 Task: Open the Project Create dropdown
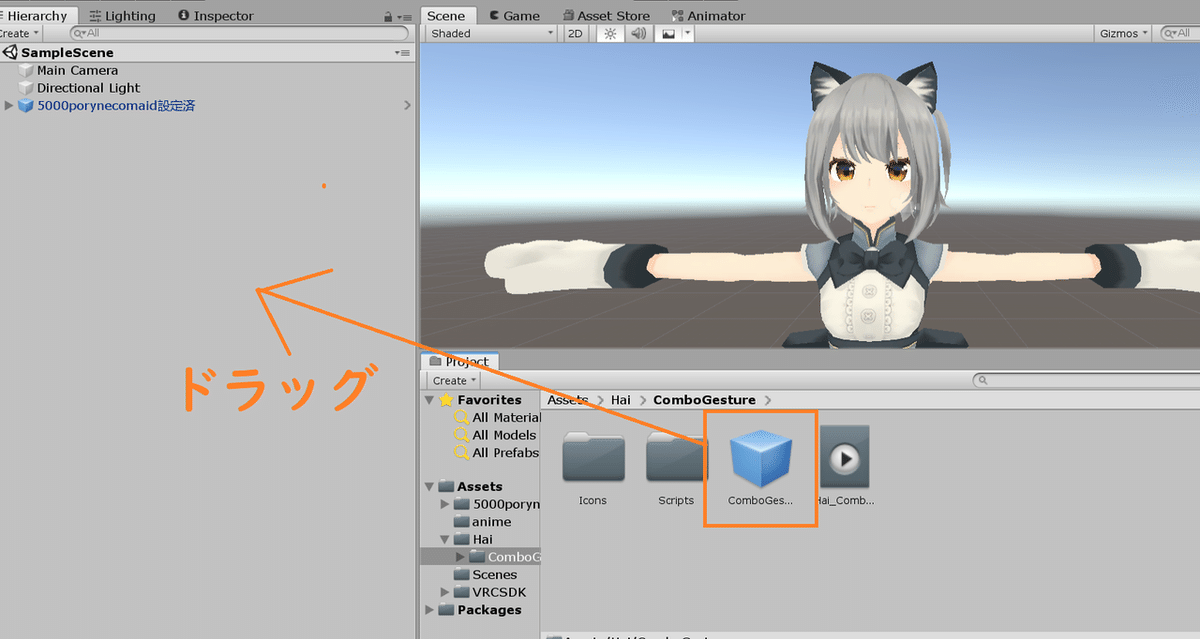[455, 381]
